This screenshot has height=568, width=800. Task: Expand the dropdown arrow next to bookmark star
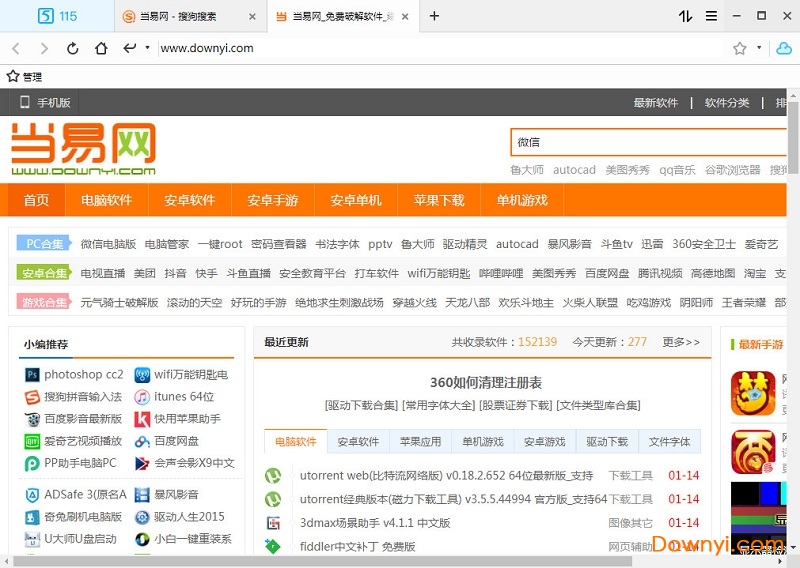759,48
